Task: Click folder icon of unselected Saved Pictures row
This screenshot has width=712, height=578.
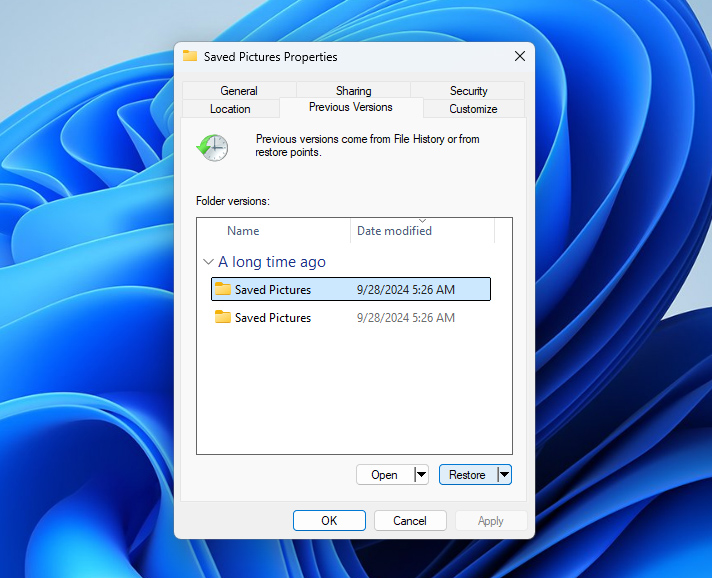Action: 222,317
